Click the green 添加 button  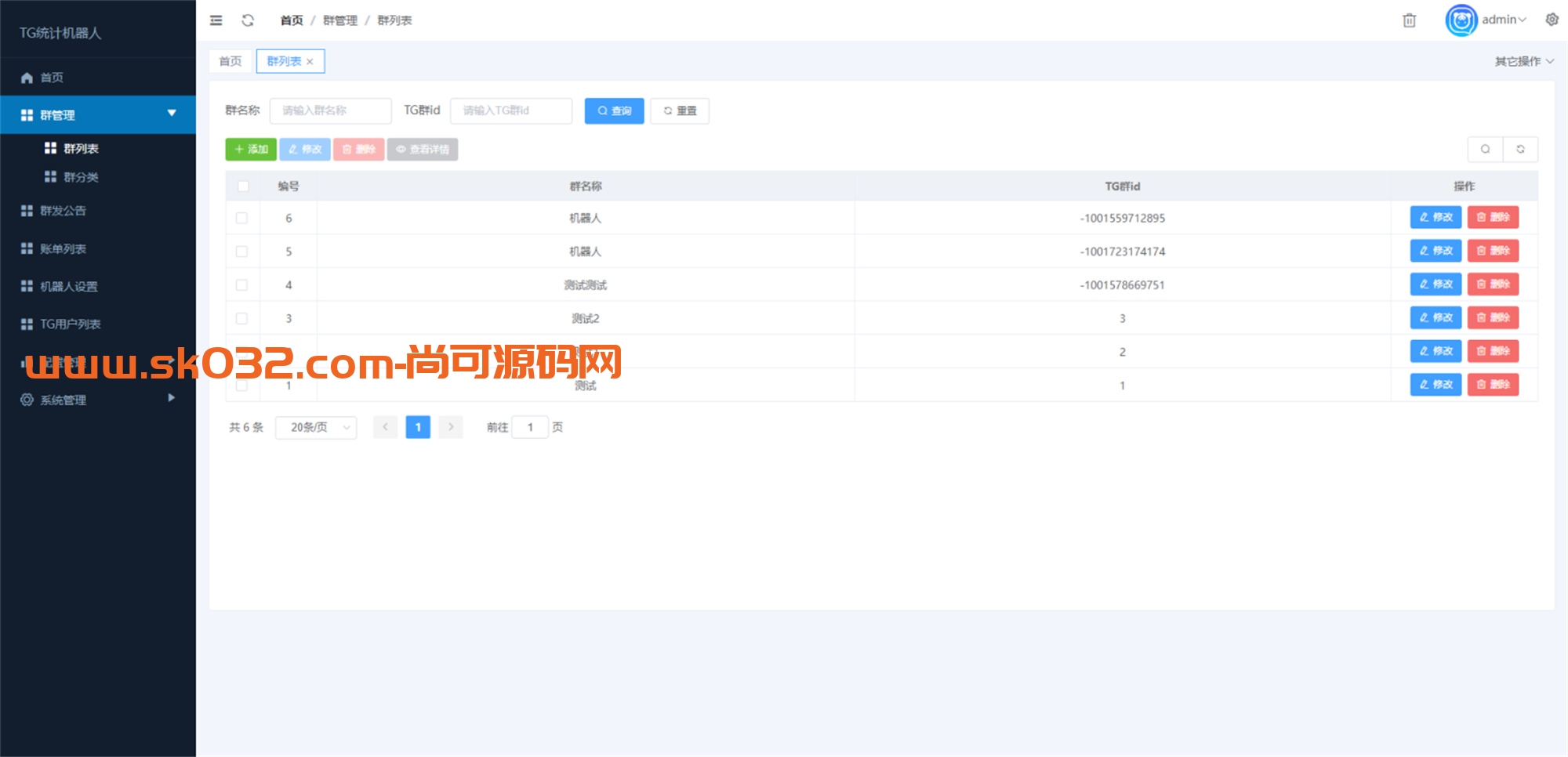pyautogui.click(x=251, y=149)
